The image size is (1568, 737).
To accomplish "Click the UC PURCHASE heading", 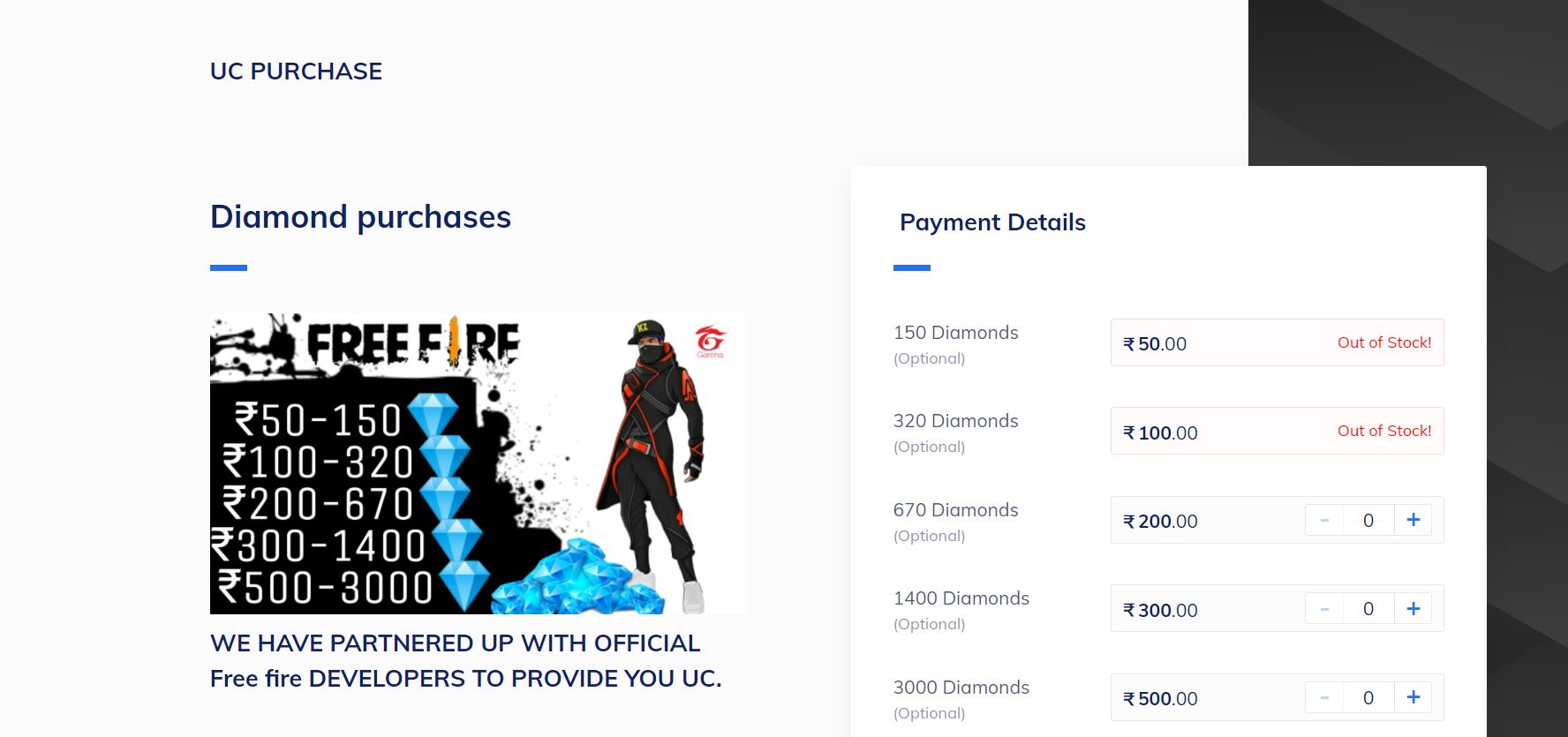I will tap(296, 71).
